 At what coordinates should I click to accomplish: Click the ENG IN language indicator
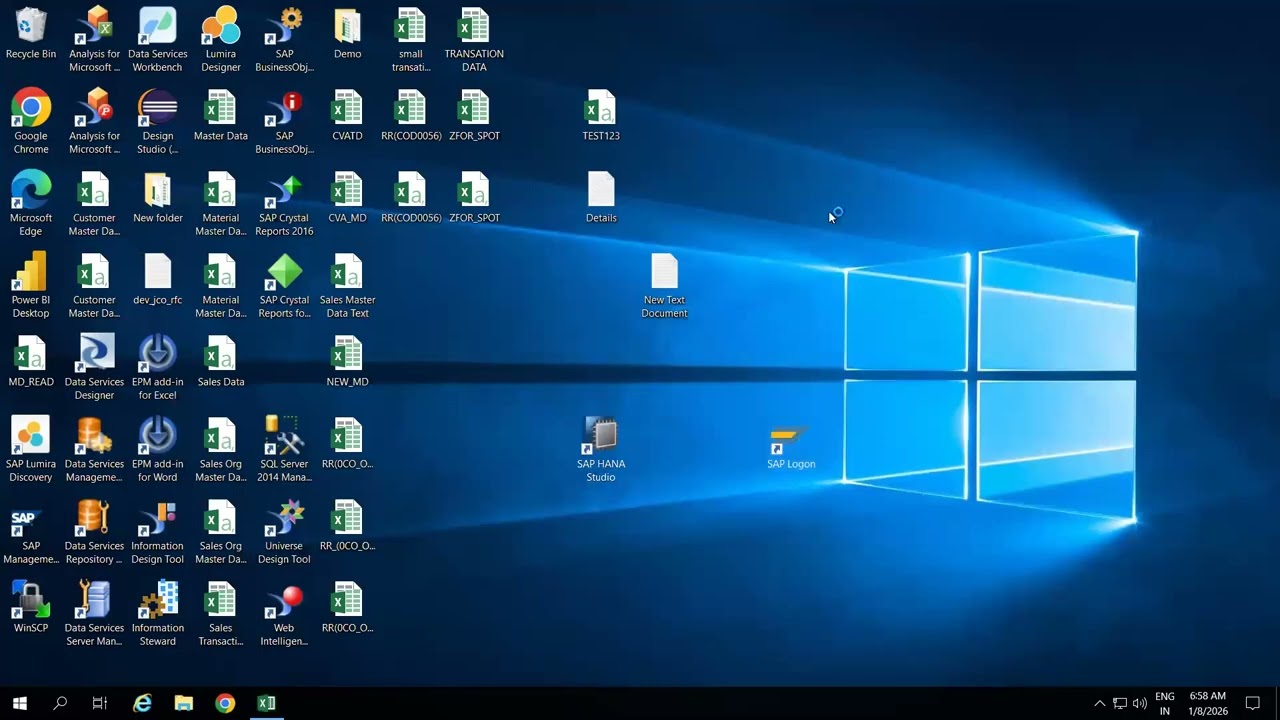(x=1165, y=703)
